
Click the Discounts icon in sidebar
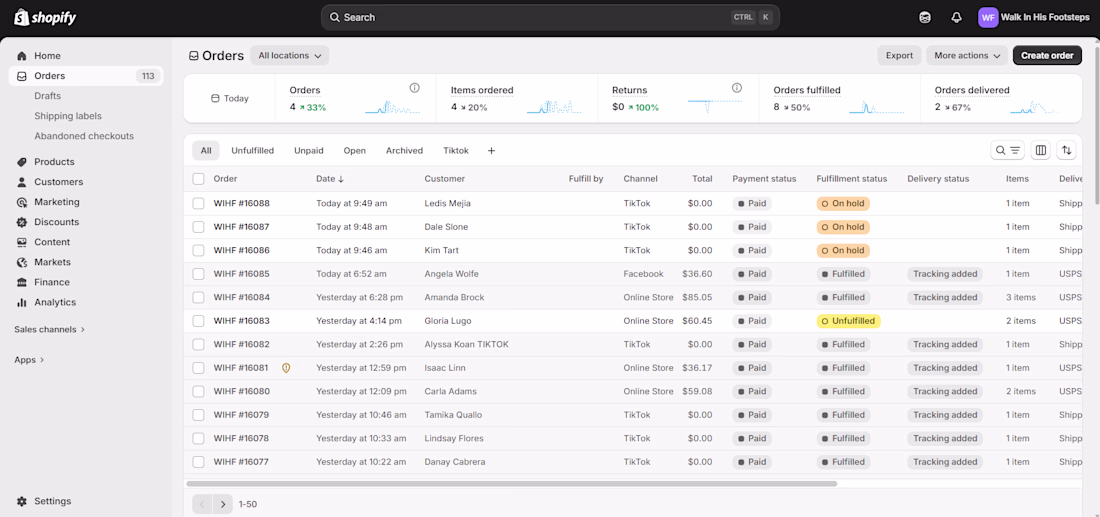point(22,222)
